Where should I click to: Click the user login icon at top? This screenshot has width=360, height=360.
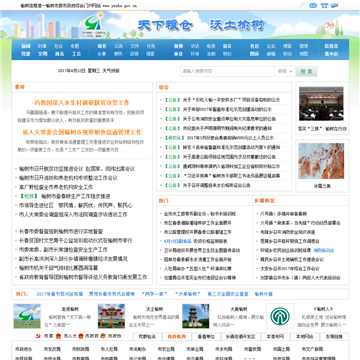[x=302, y=5]
